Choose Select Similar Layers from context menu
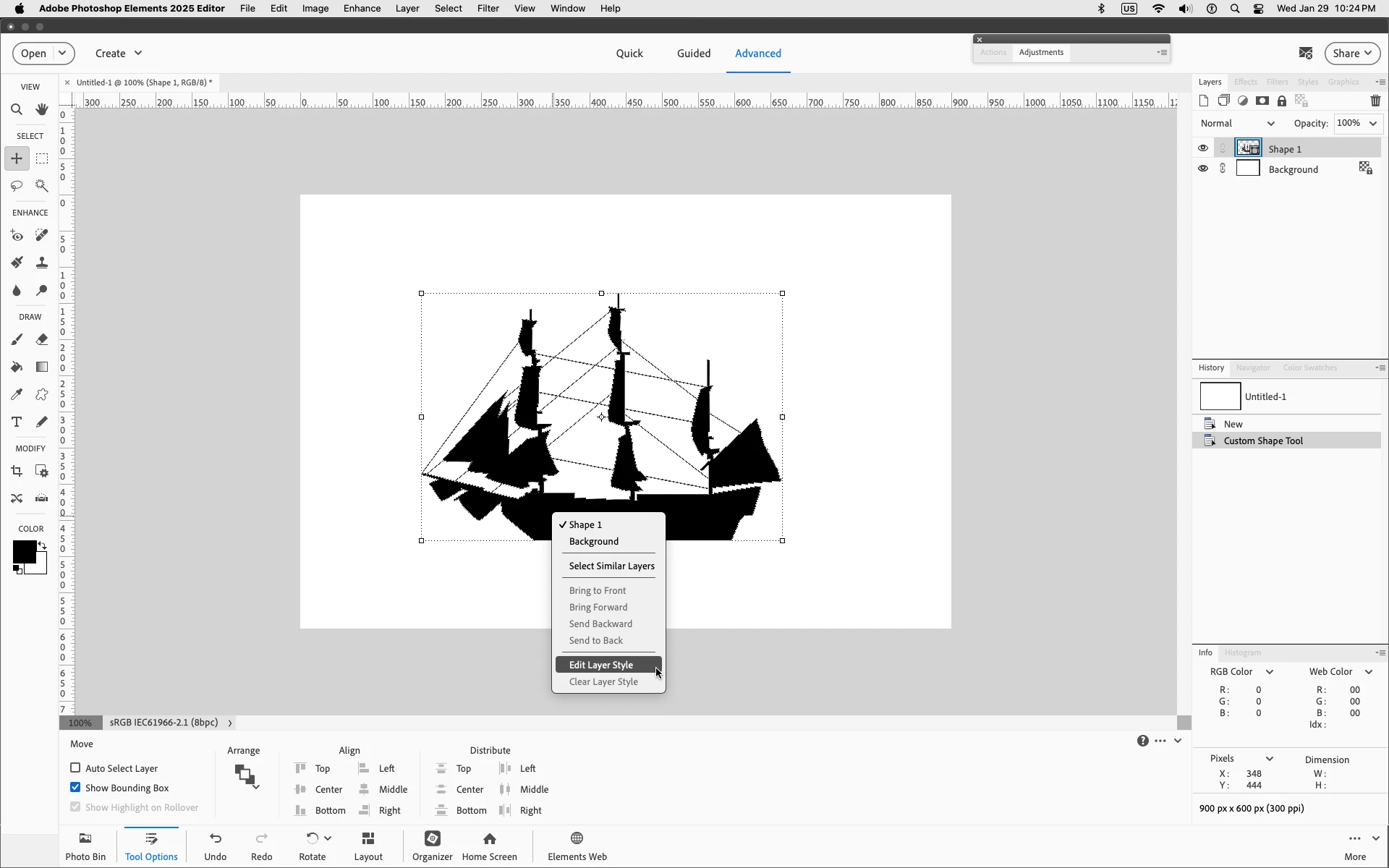 [x=611, y=566]
